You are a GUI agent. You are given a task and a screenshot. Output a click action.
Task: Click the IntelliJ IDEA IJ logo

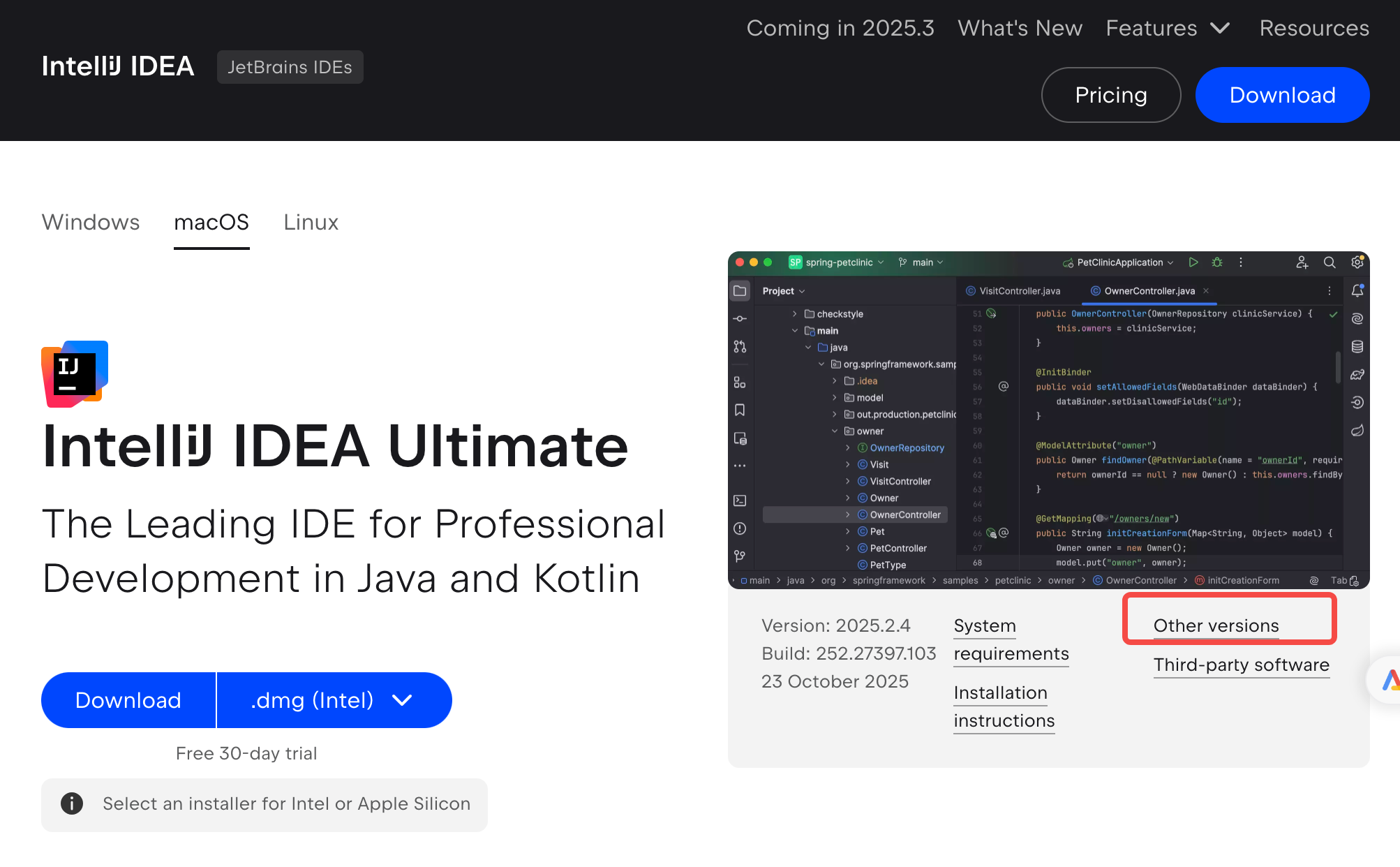pos(75,374)
